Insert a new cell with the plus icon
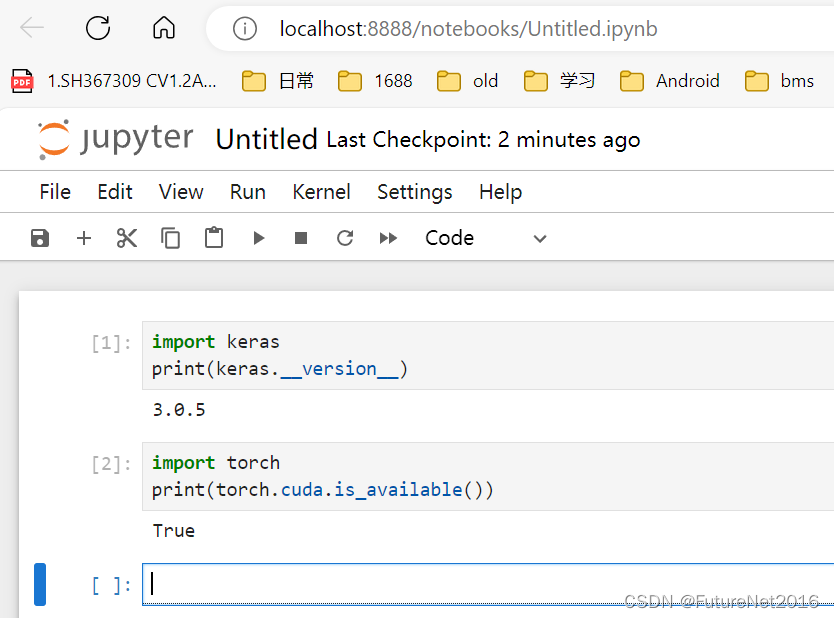Viewport: 834px width, 618px height. pyautogui.click(x=84, y=238)
